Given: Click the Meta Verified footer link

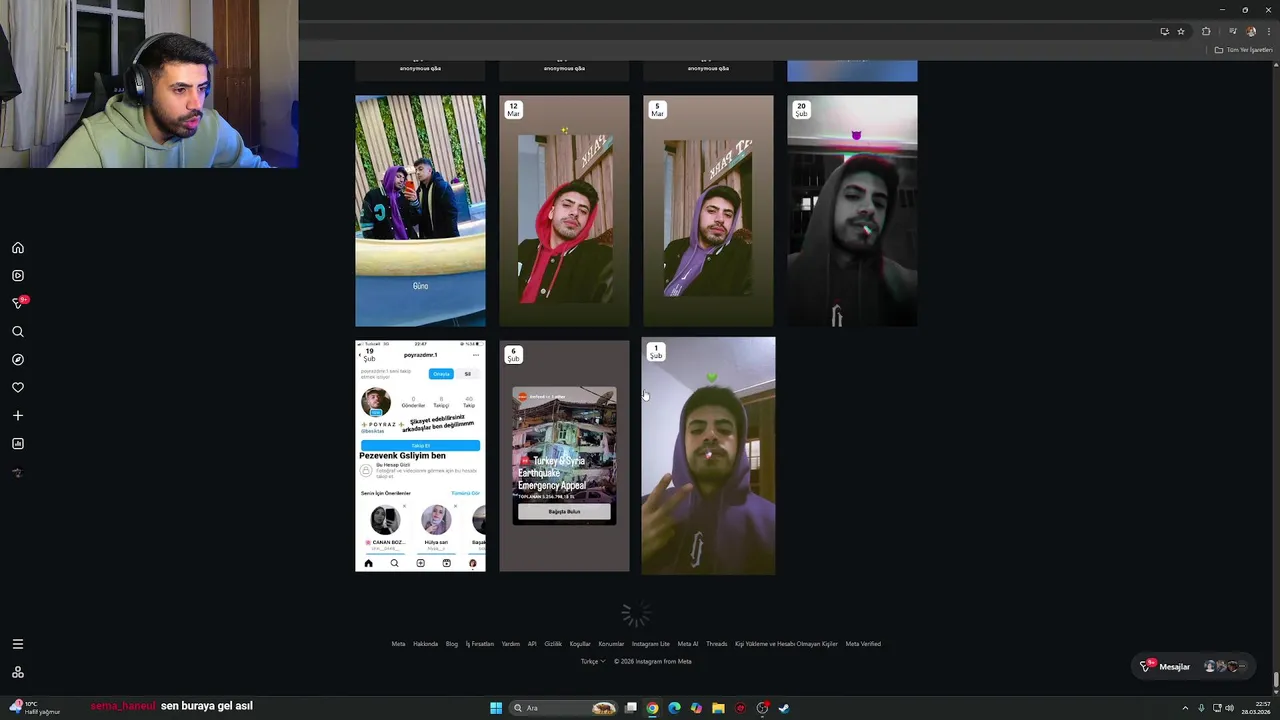Looking at the screenshot, I should (x=863, y=644).
